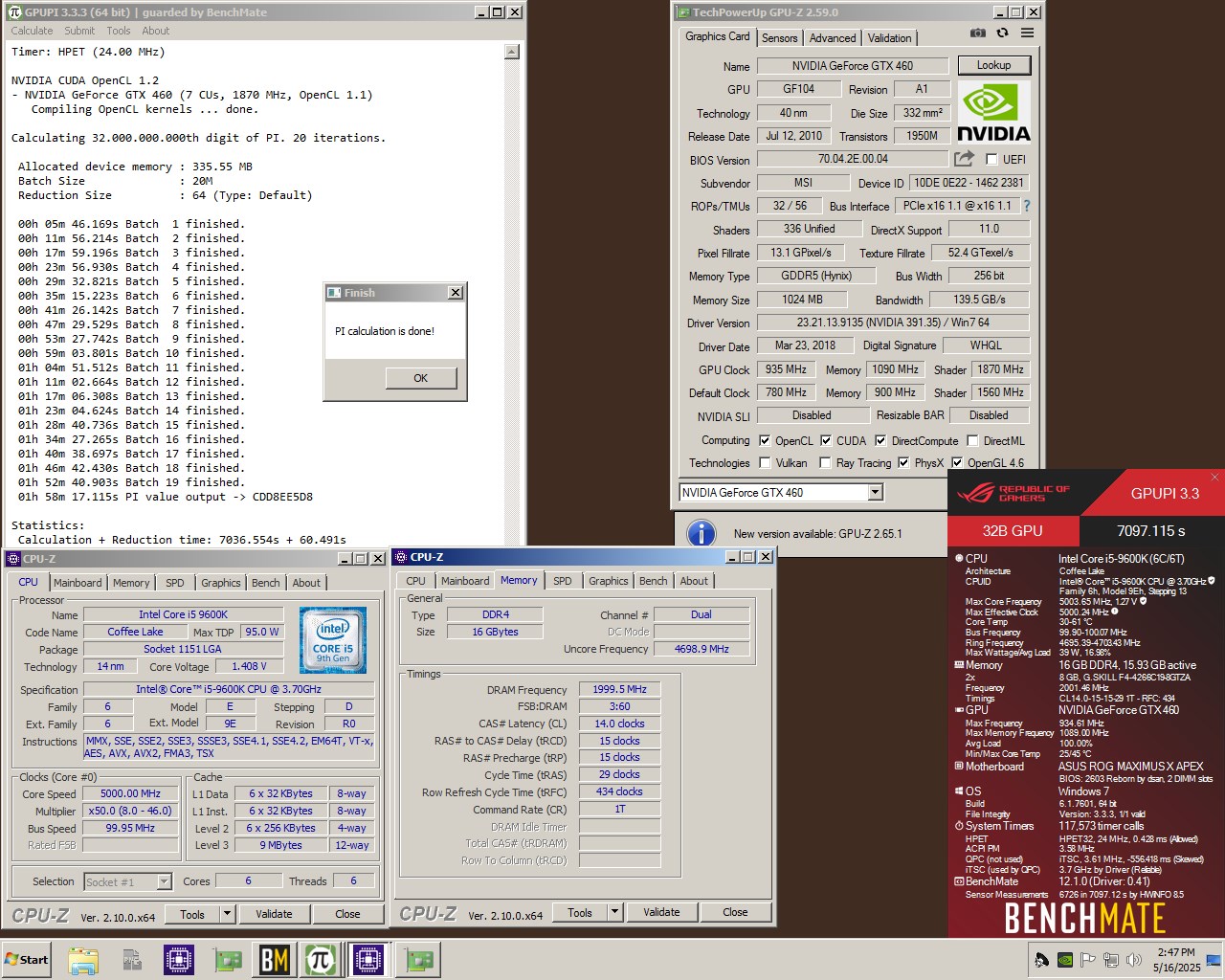The width and height of the screenshot is (1225, 980).
Task: Toggle the Vulkan checkbox
Action: click(x=765, y=463)
